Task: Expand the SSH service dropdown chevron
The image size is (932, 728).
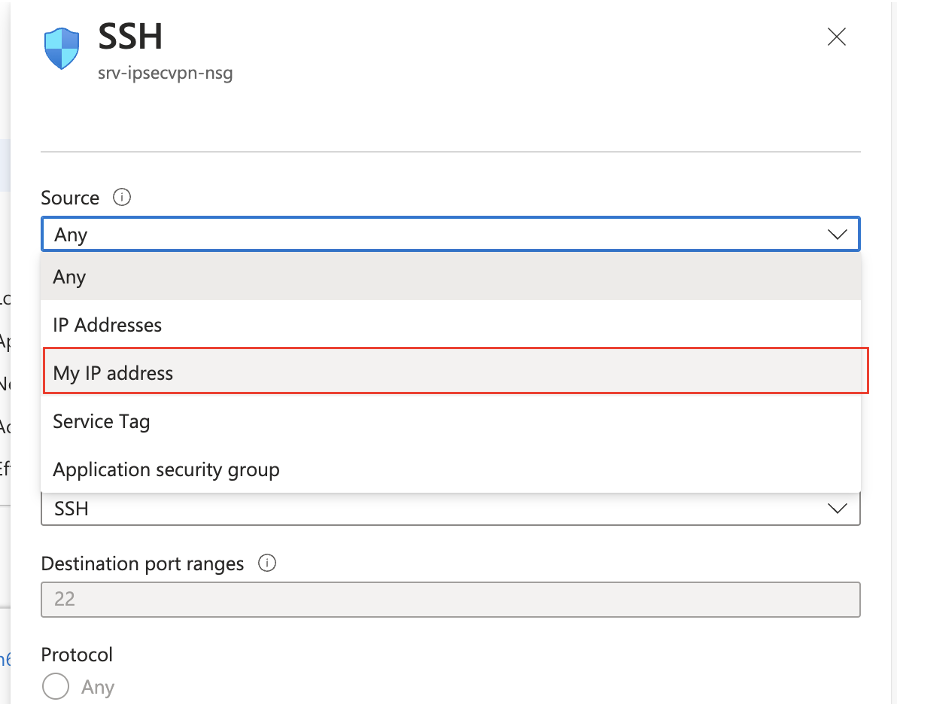Action: click(x=837, y=509)
